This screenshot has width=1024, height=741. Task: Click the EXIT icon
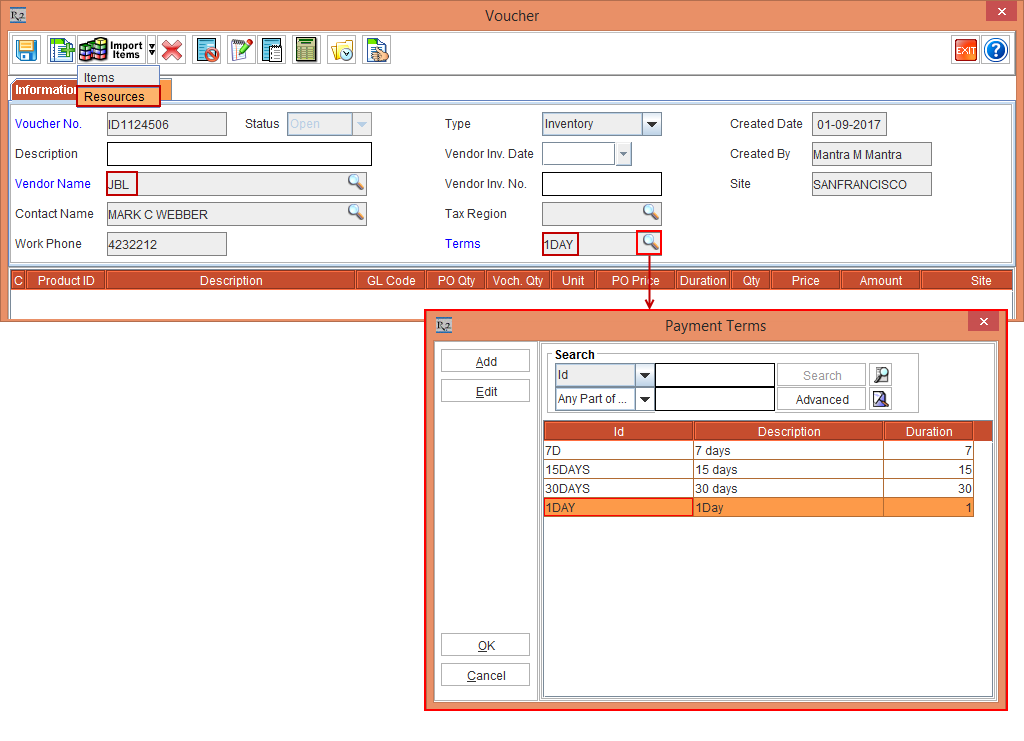(x=965, y=49)
